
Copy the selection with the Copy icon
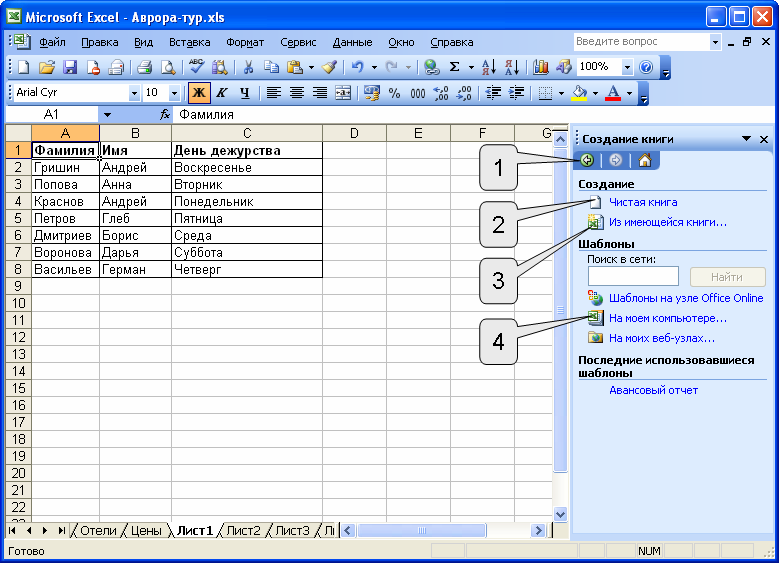pyautogui.click(x=271, y=67)
